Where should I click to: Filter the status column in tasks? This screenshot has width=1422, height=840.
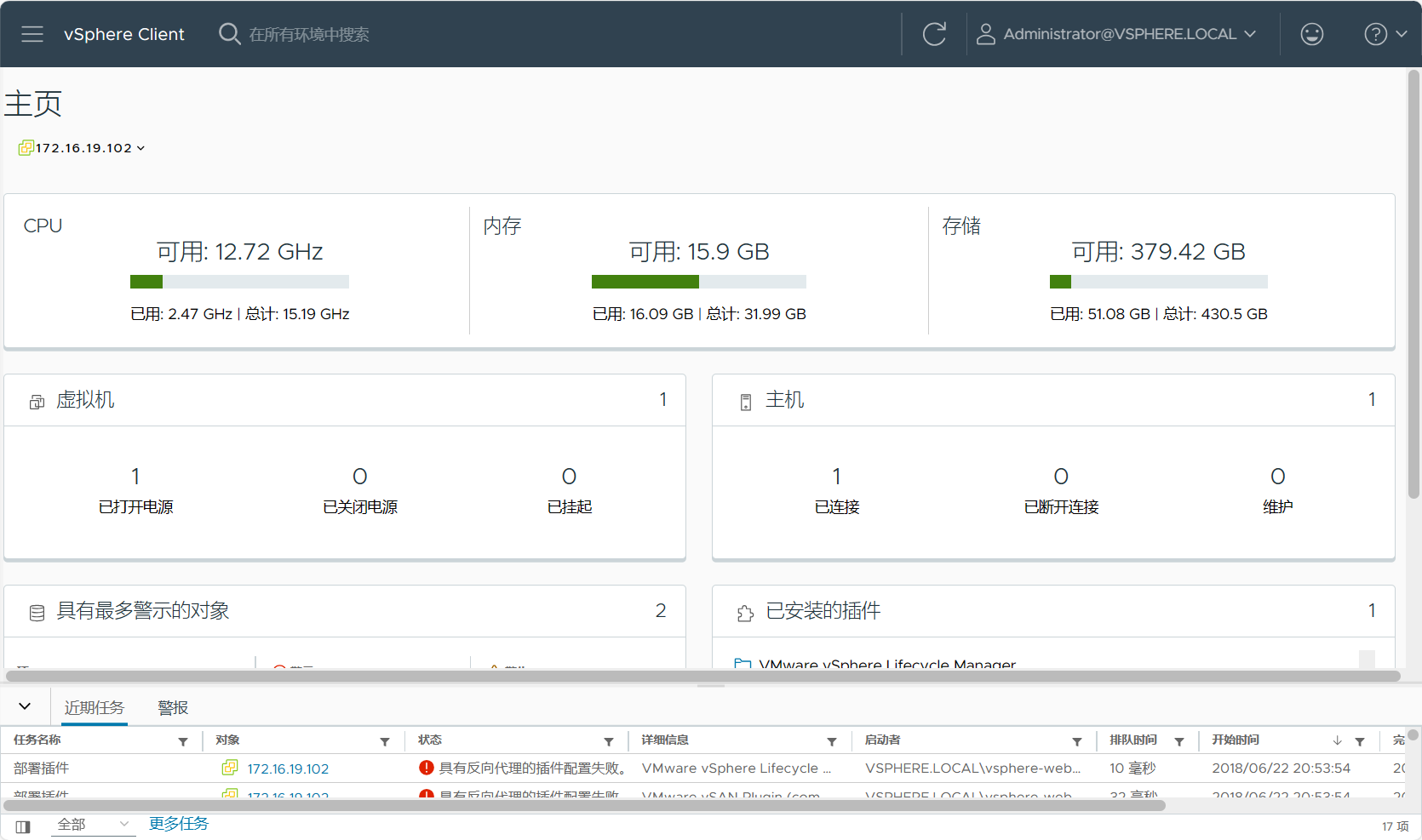click(x=609, y=741)
